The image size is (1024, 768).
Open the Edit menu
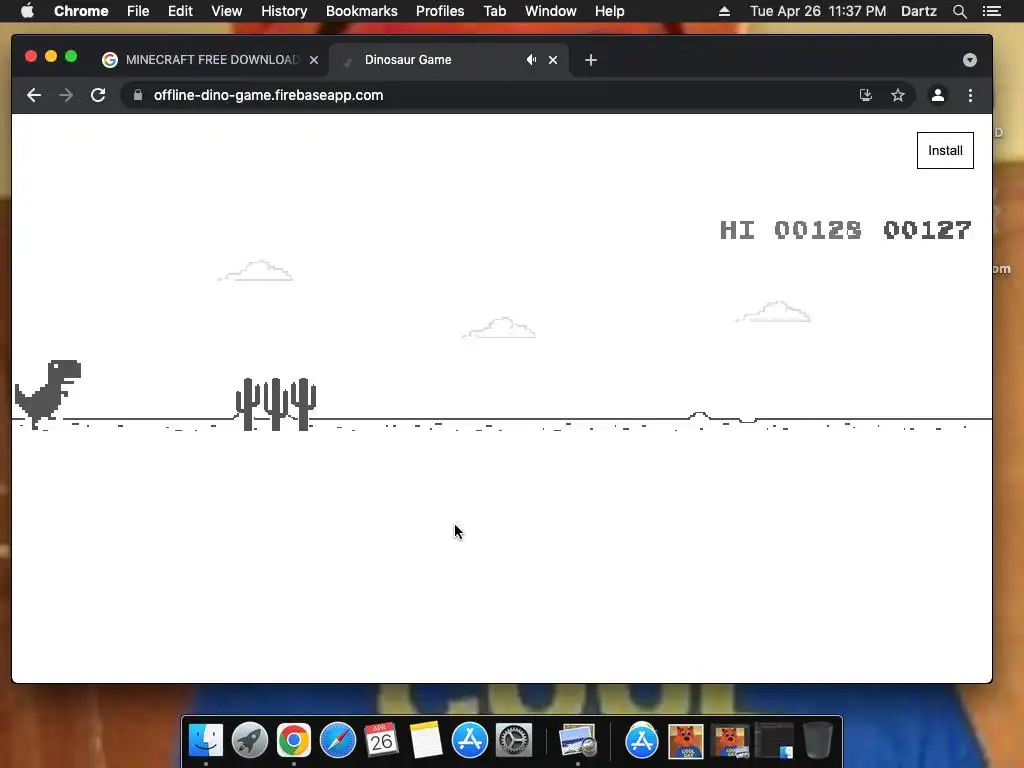point(180,11)
